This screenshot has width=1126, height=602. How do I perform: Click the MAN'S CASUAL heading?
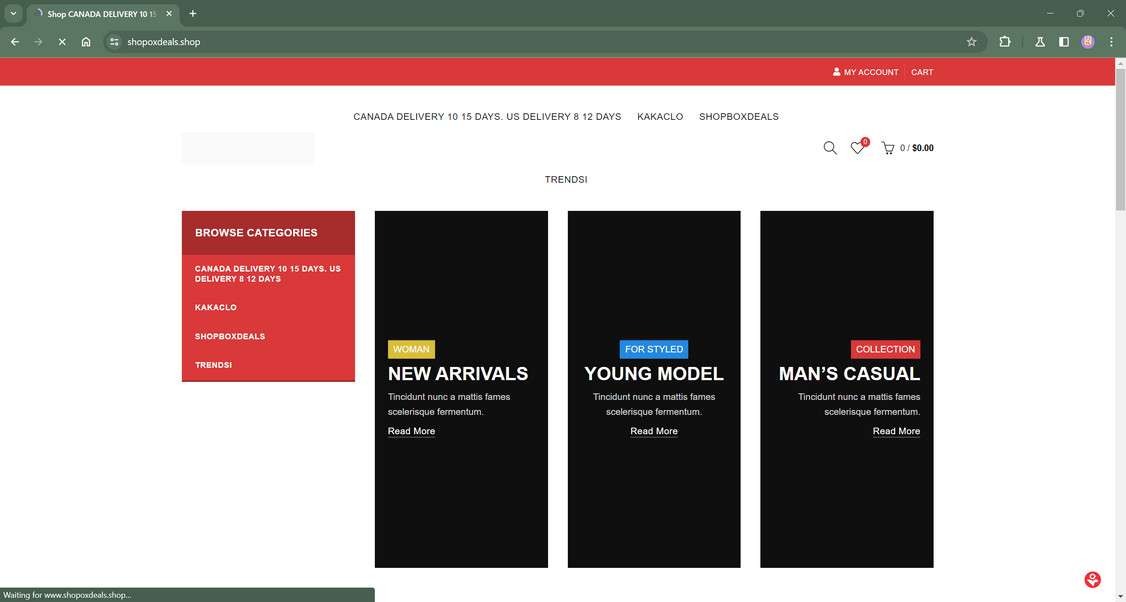[x=849, y=374]
